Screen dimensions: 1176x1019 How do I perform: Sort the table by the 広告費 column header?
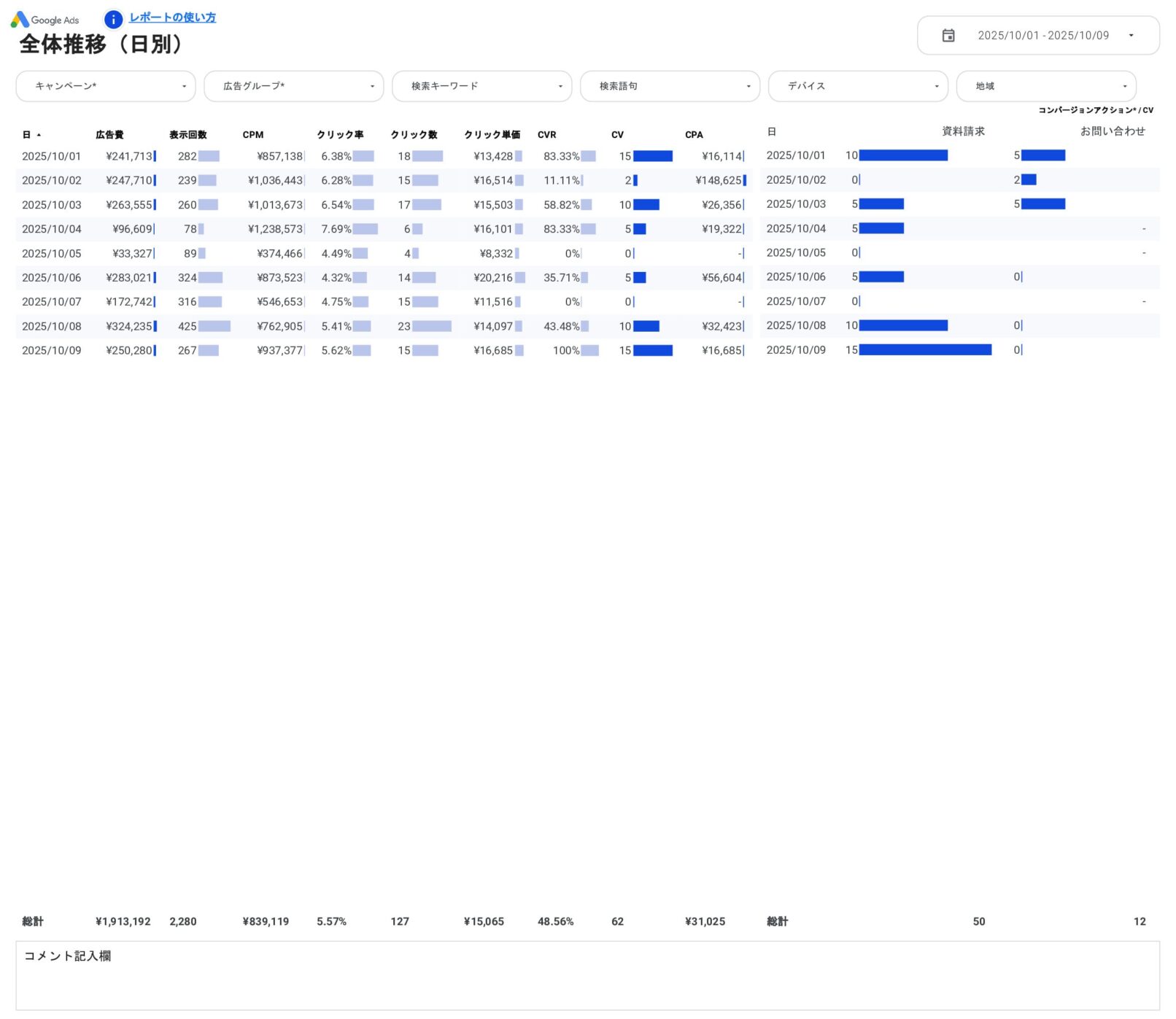(109, 135)
